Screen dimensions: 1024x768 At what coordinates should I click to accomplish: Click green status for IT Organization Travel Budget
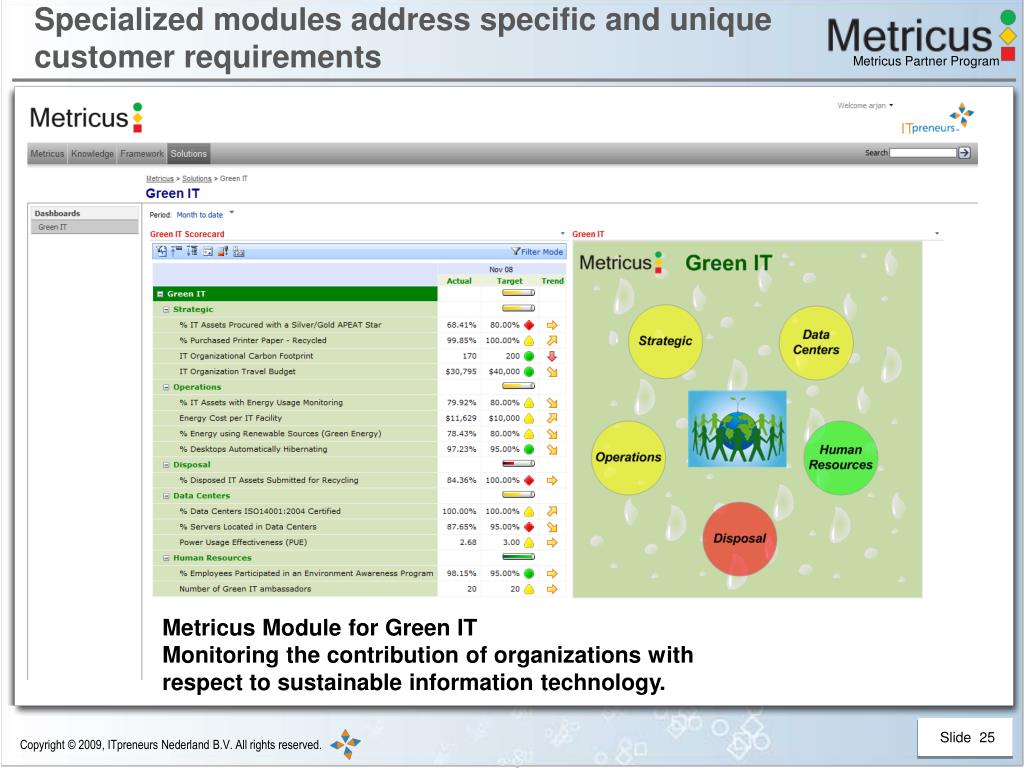(529, 372)
